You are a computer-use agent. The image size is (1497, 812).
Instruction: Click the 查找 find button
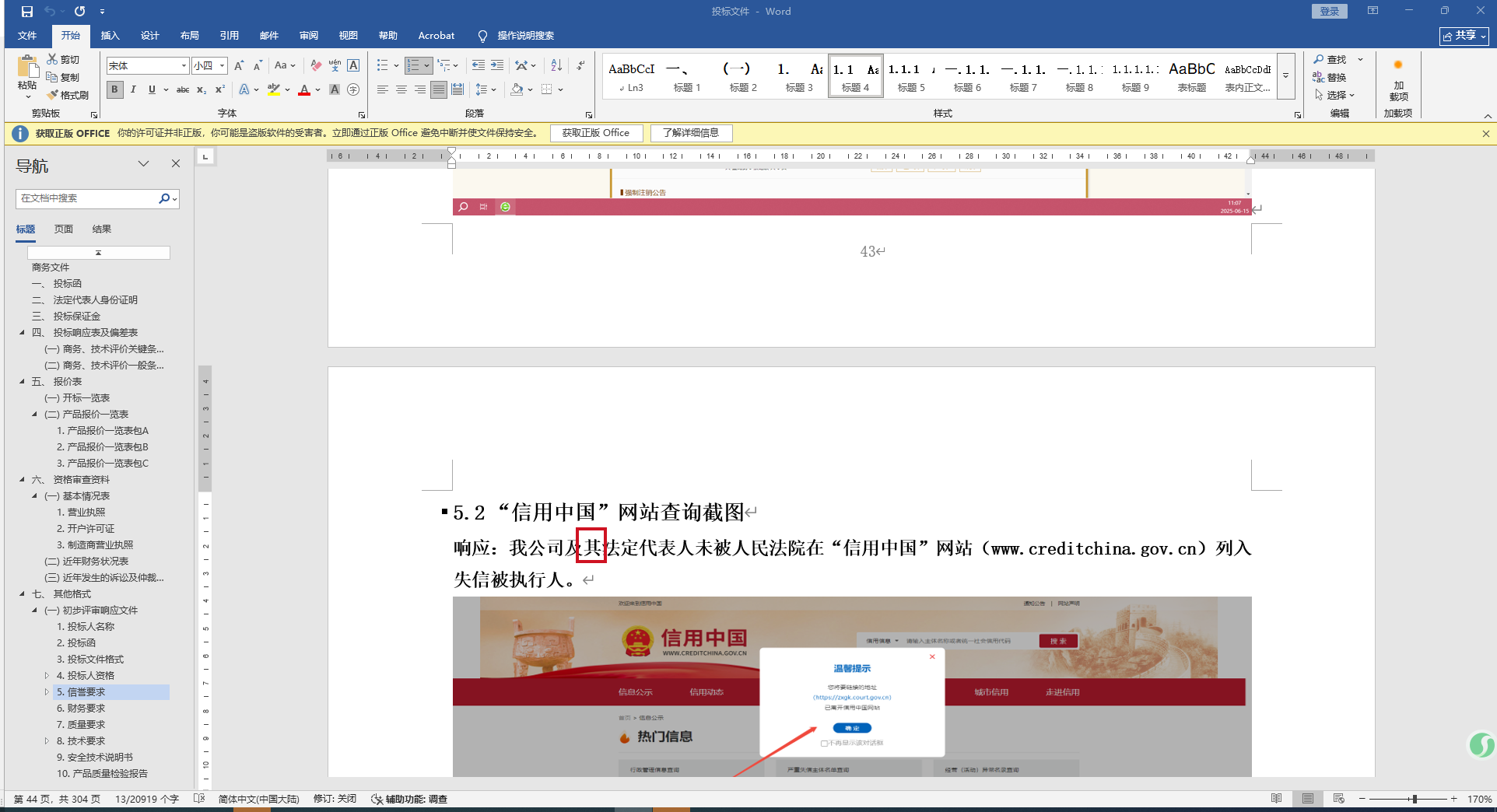pos(1330,59)
